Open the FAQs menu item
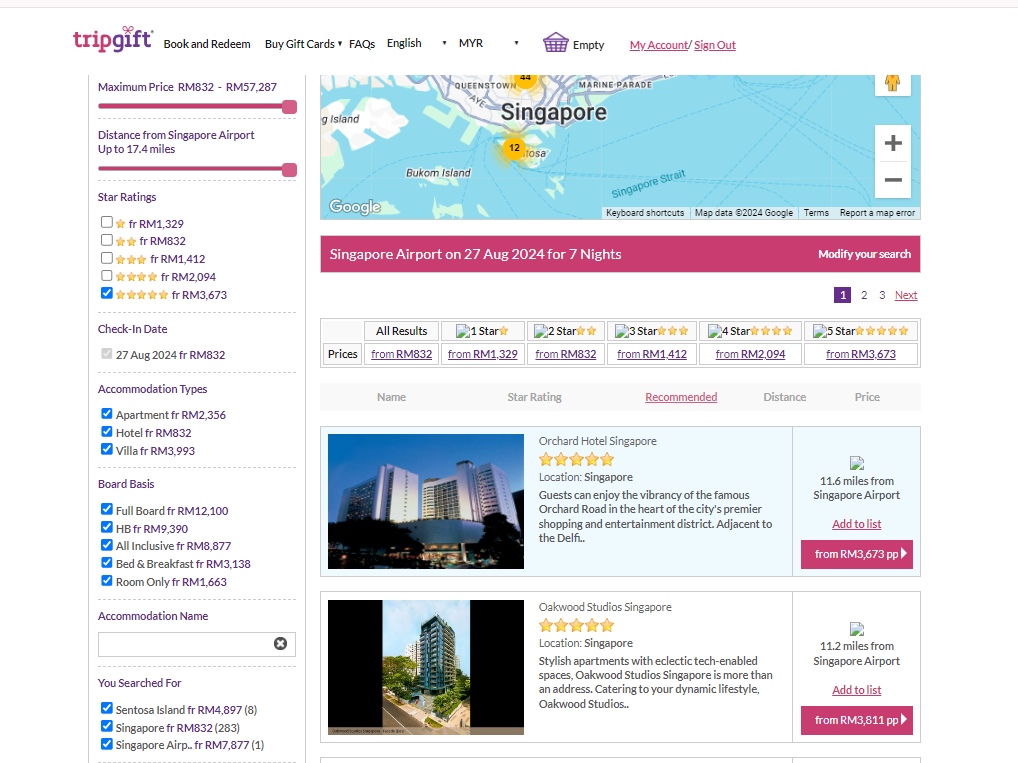 pyautogui.click(x=362, y=44)
